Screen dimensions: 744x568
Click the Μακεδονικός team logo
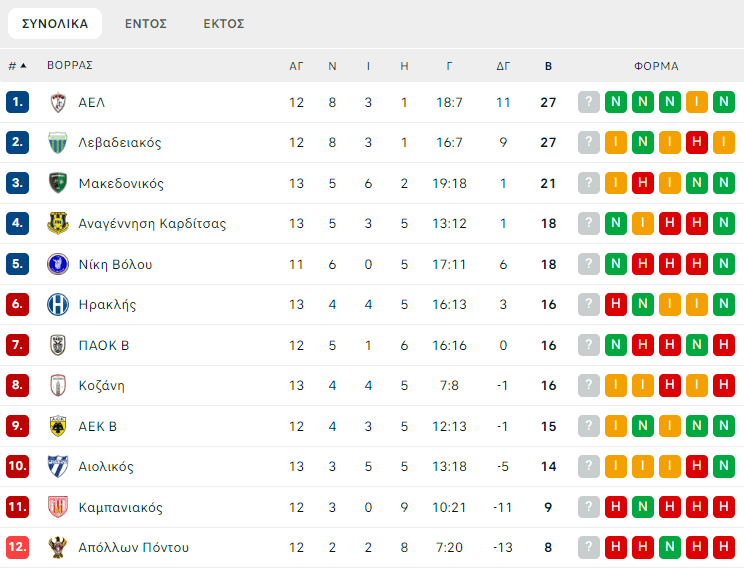[x=58, y=183]
